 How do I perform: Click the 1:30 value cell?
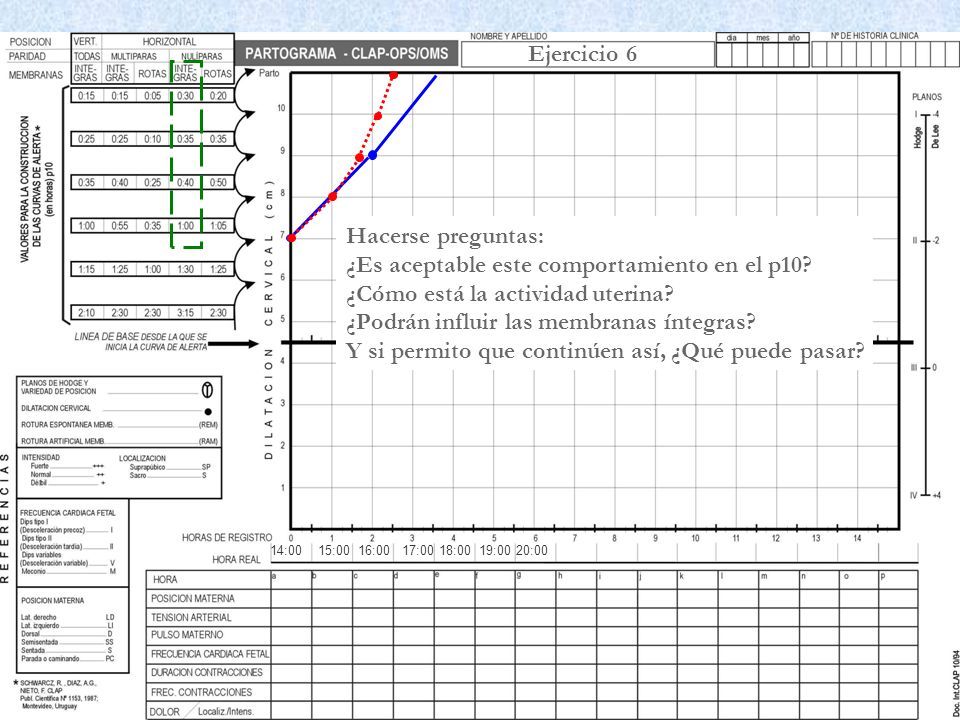click(186, 269)
